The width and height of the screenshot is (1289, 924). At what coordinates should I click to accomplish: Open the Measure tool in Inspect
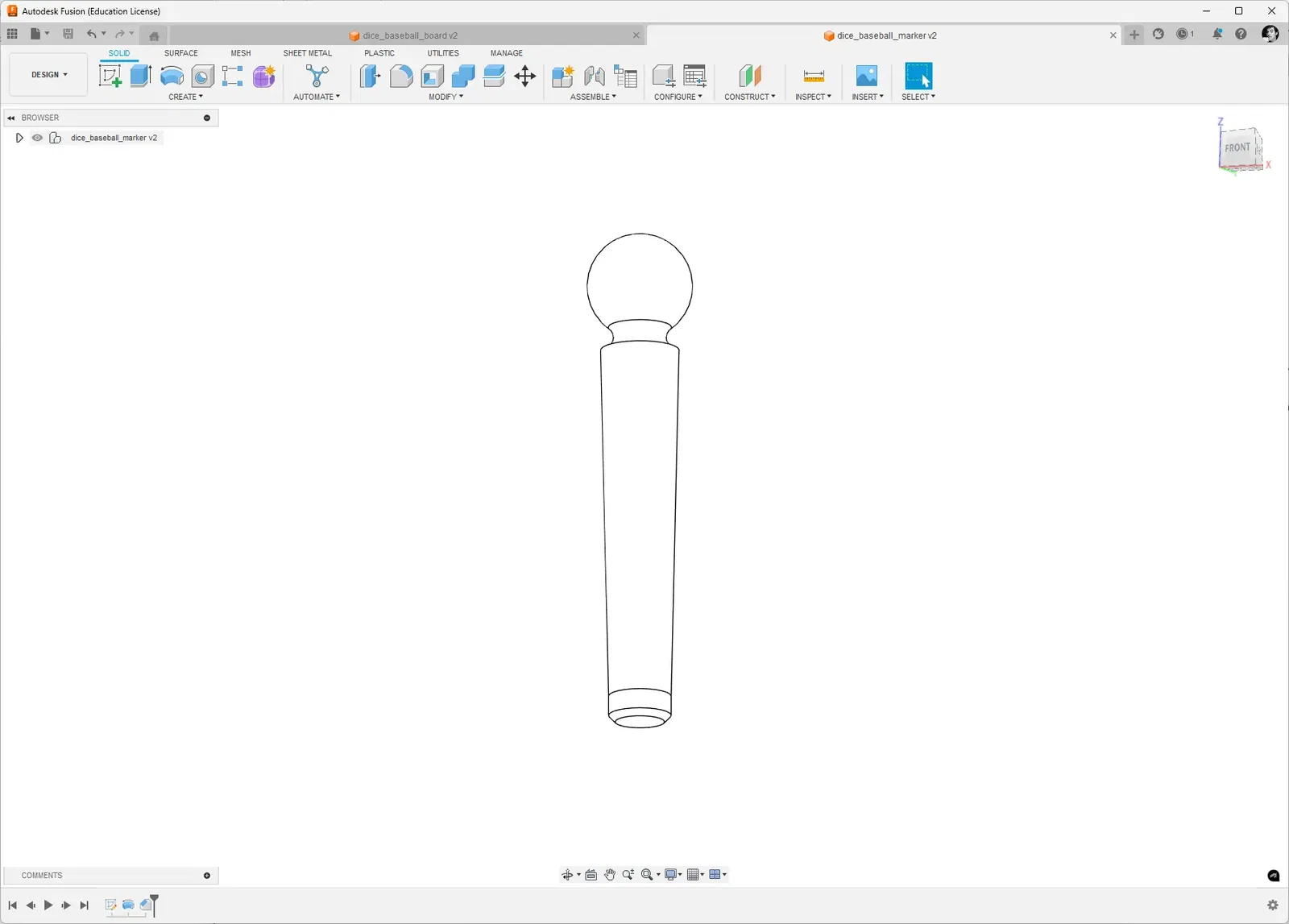(x=814, y=76)
